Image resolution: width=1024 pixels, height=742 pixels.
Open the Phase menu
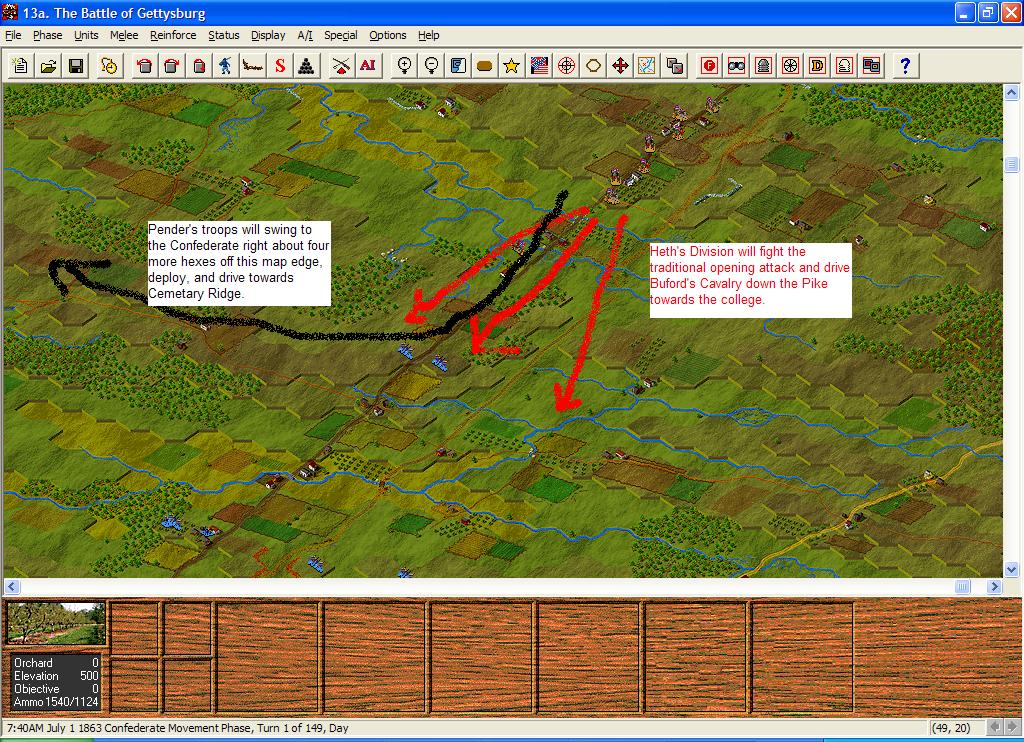point(48,35)
